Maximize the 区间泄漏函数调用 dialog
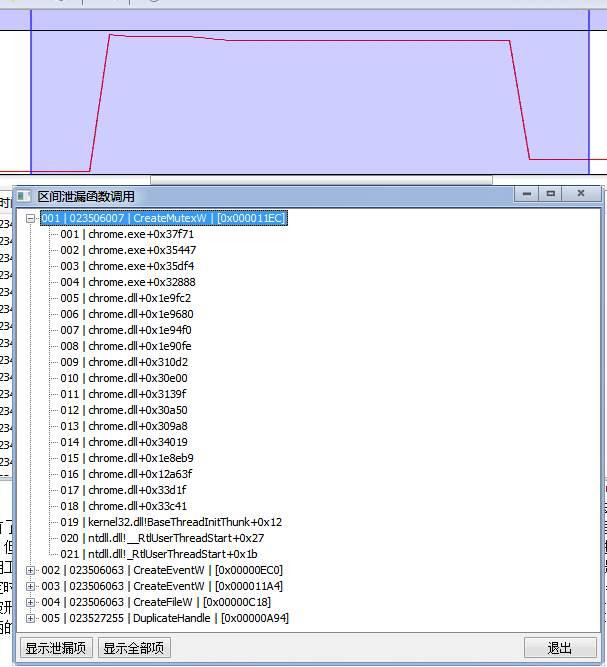The width and height of the screenshot is (607, 667). click(550, 194)
